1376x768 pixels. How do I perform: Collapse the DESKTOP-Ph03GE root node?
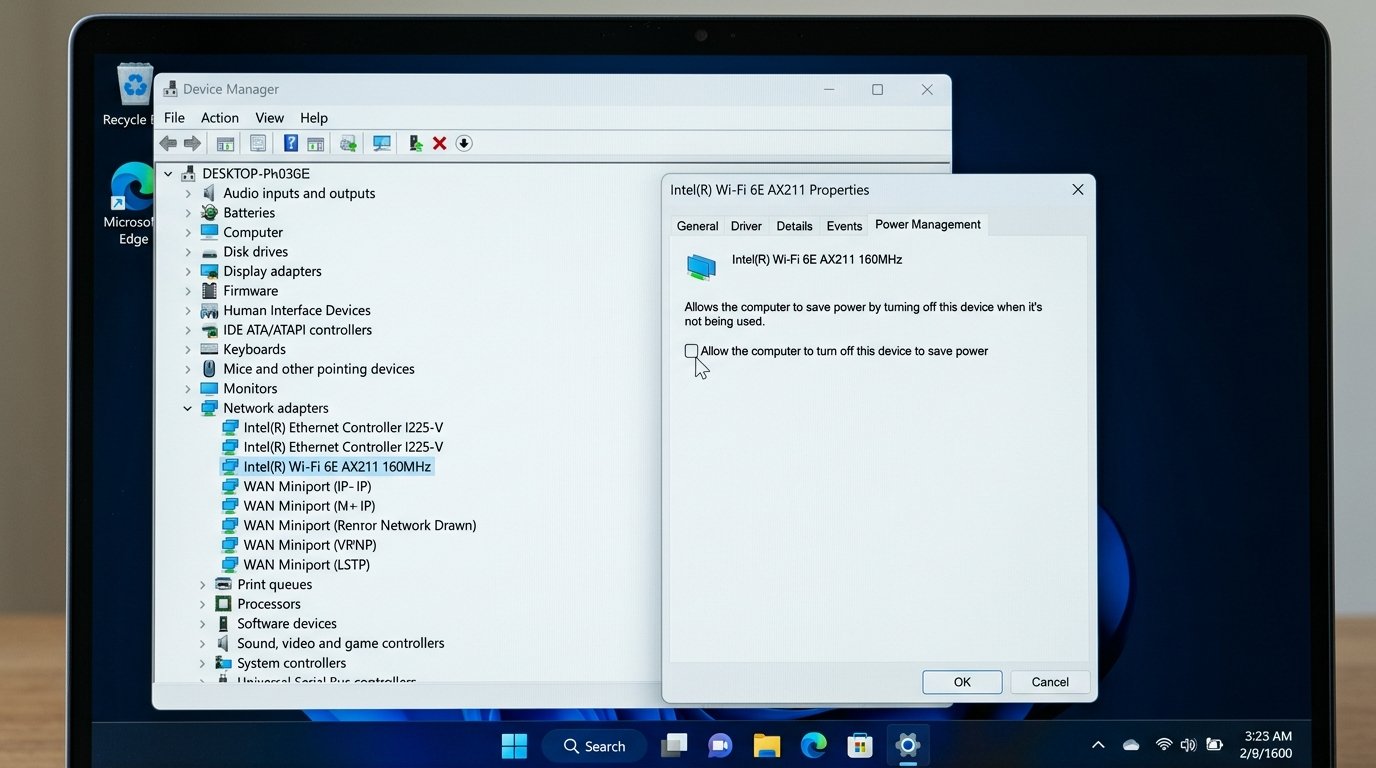(168, 174)
